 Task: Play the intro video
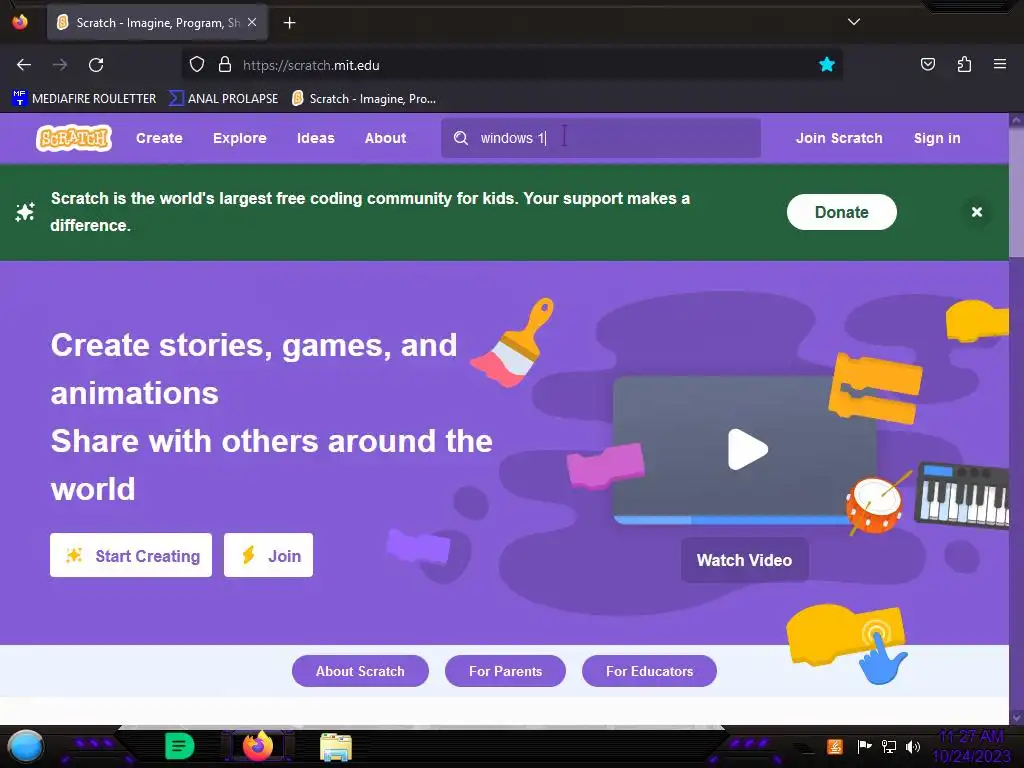pyautogui.click(x=747, y=449)
